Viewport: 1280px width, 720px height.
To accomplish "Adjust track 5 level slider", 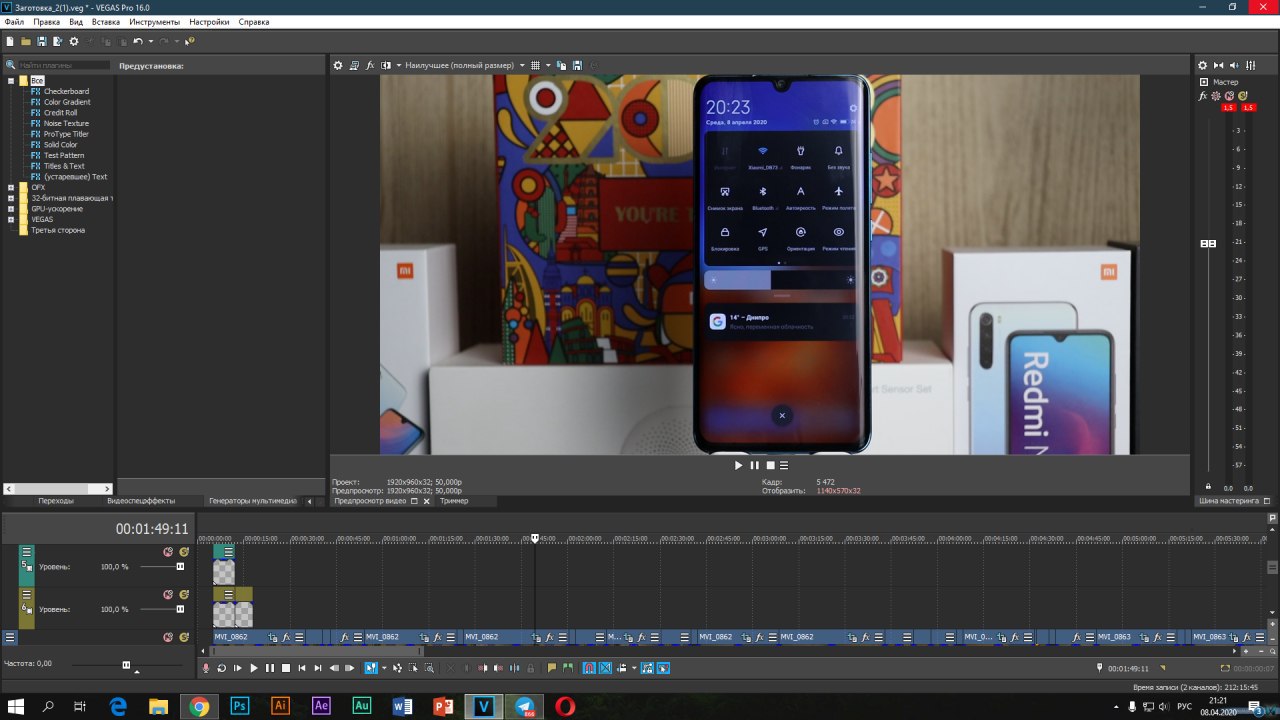I will click(x=180, y=567).
